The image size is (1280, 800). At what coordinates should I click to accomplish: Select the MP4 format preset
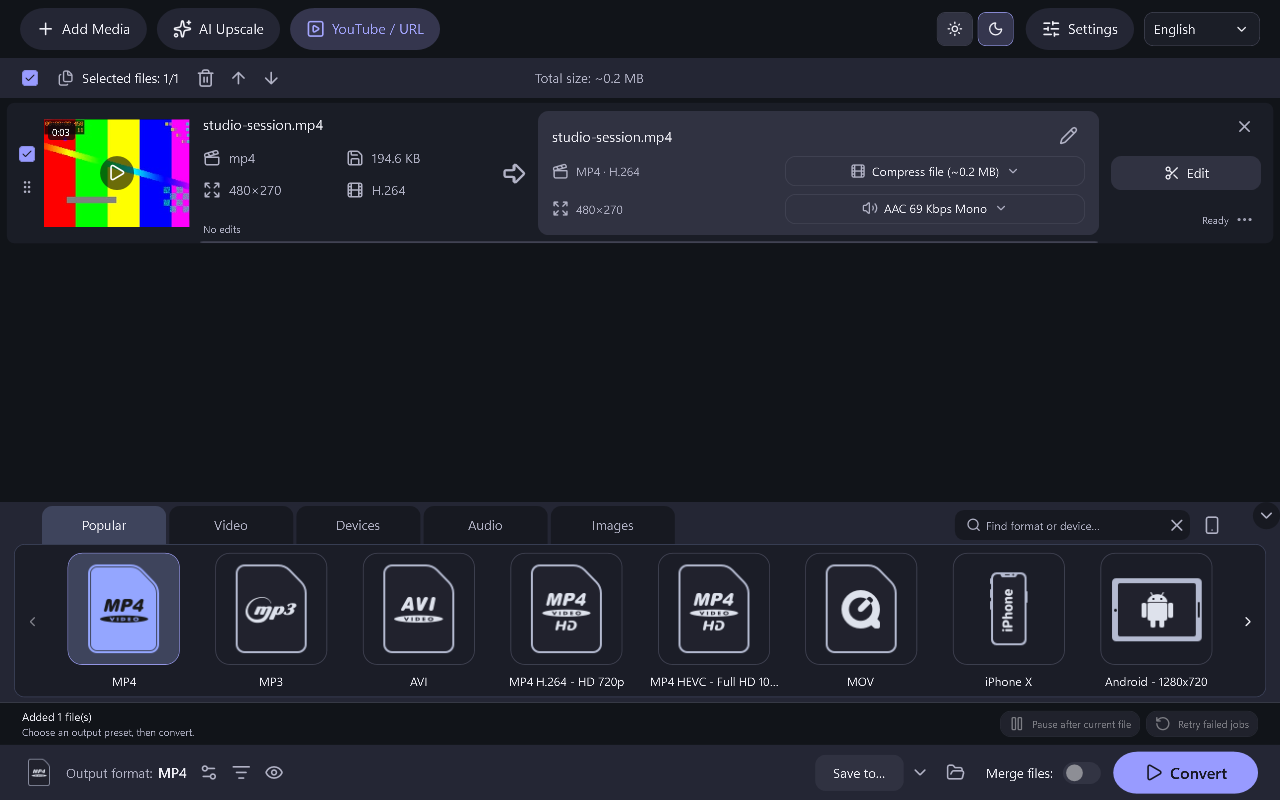coord(123,609)
